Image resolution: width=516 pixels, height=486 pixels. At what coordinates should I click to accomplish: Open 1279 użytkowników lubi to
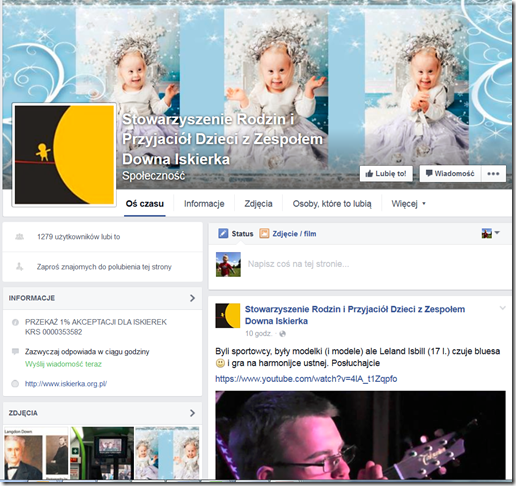(x=79, y=237)
